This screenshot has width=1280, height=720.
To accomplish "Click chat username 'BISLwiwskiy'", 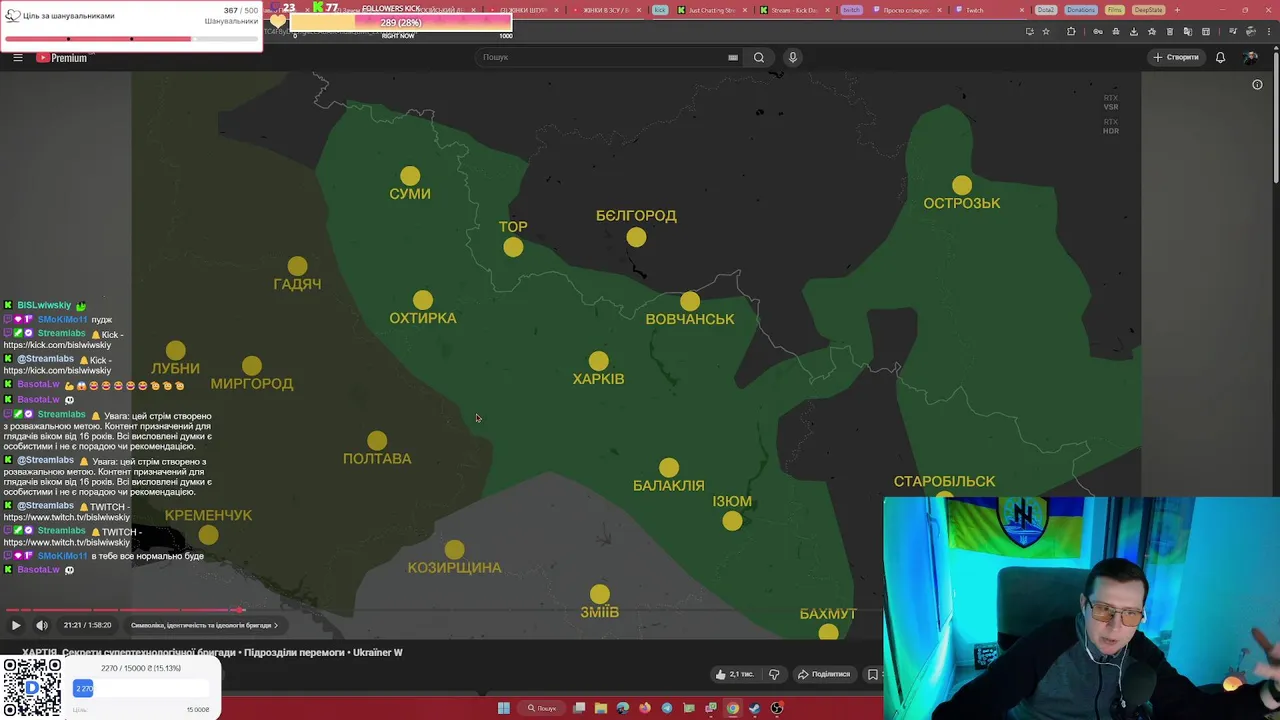I will 44,305.
